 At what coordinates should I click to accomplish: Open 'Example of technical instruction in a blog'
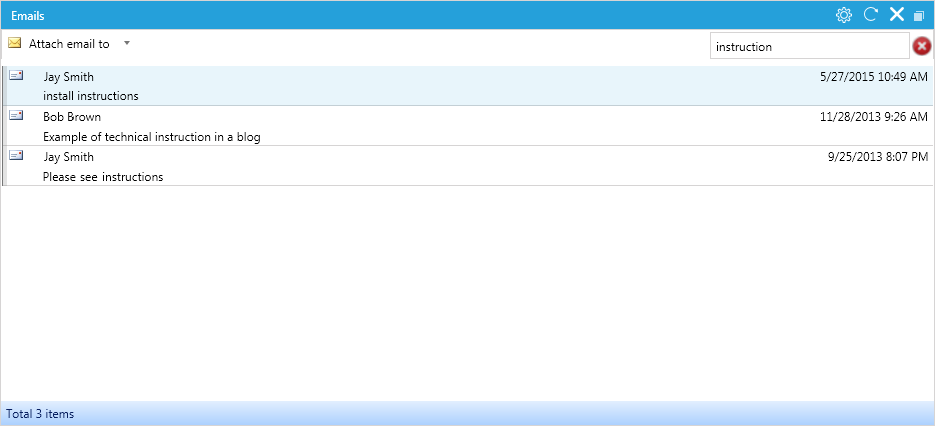point(151,137)
